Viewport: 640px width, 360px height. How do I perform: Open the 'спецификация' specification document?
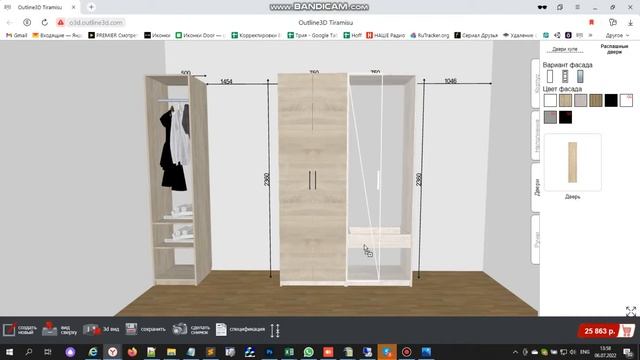[240, 329]
